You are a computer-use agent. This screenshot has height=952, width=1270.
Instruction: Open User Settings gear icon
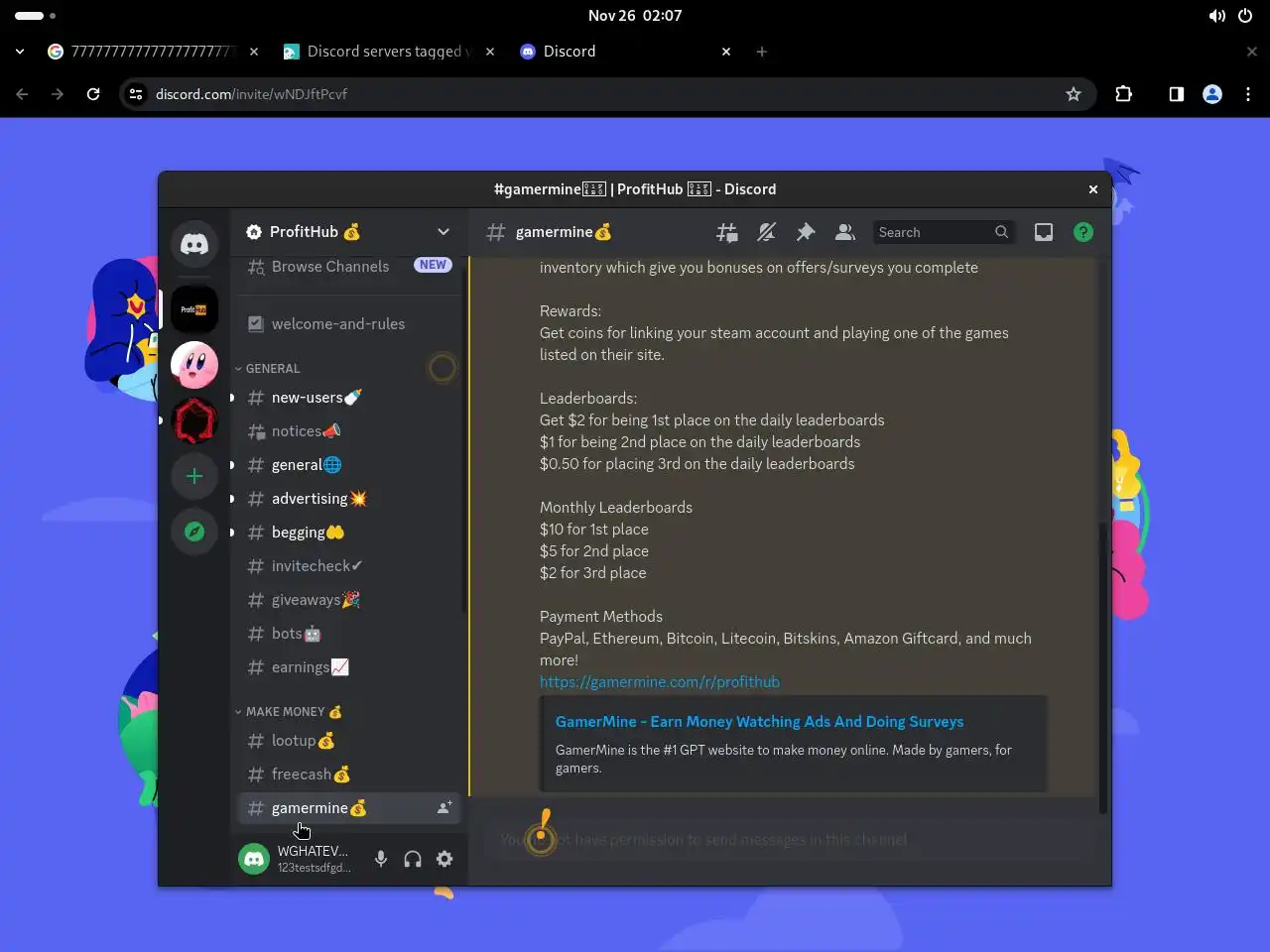[444, 859]
